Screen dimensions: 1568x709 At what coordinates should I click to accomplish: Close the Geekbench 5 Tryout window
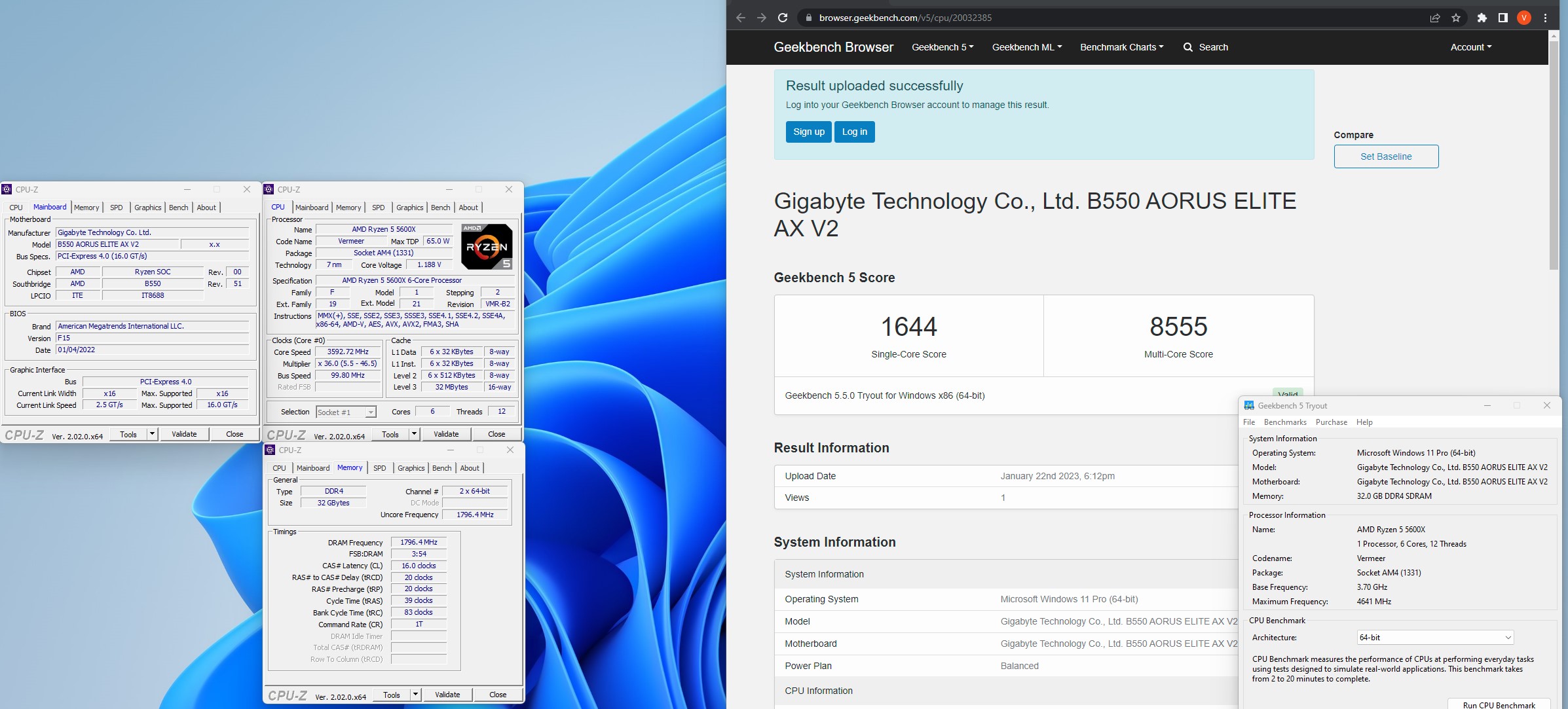pyautogui.click(x=1546, y=405)
